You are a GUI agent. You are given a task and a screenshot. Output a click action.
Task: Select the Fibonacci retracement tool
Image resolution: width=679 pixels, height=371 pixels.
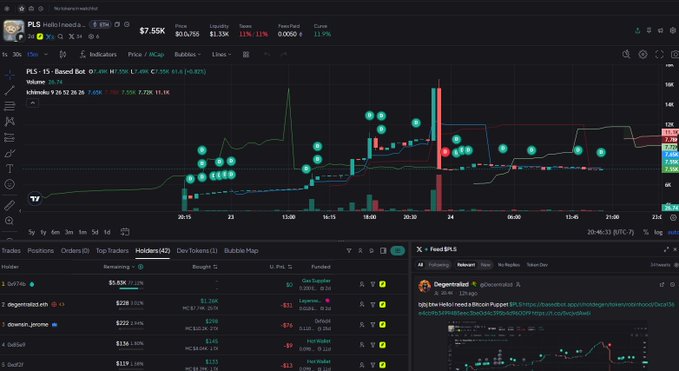pos(10,106)
